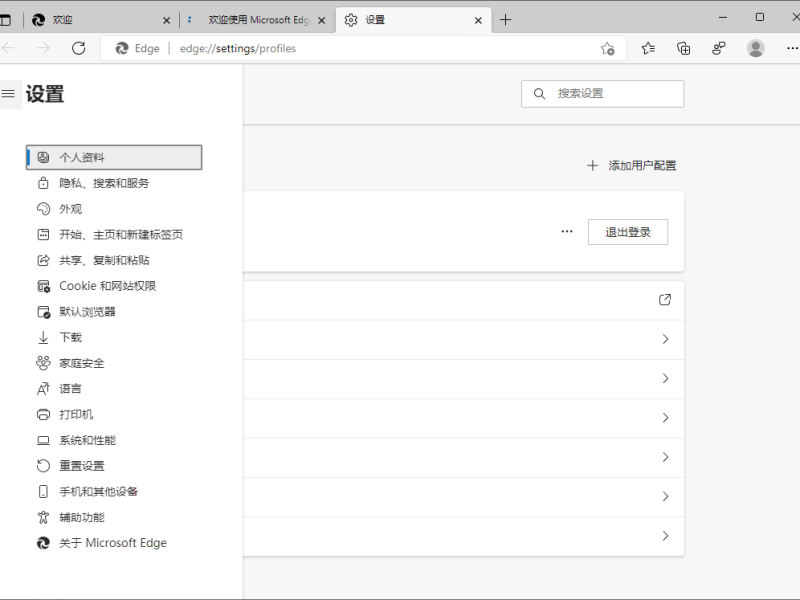800x600 pixels.
Task: Open the tab actions menu icon
Action: coord(5,20)
